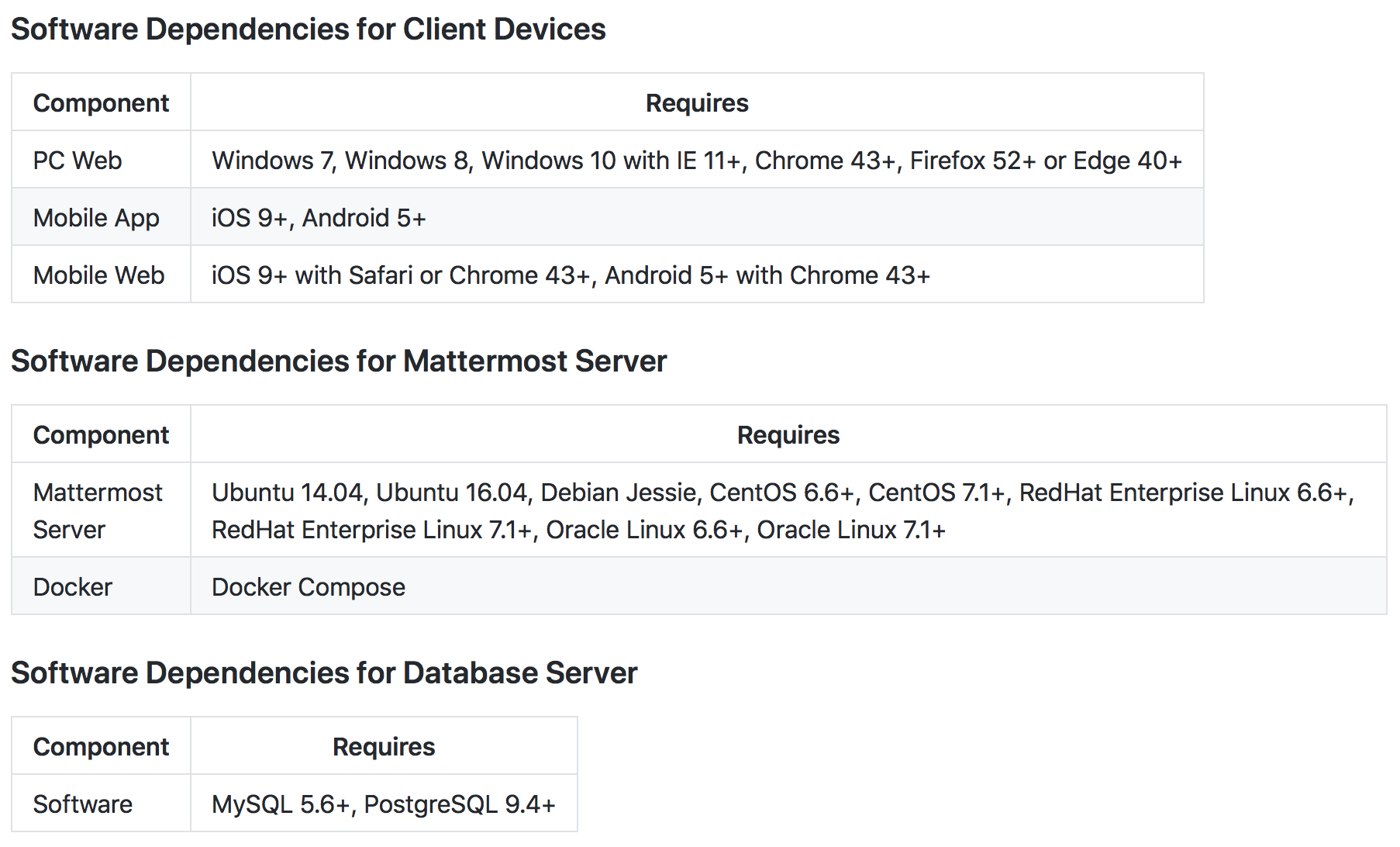Click 'Component' header in the Client Devices table
The width and height of the screenshot is (1400, 847).
[x=101, y=103]
